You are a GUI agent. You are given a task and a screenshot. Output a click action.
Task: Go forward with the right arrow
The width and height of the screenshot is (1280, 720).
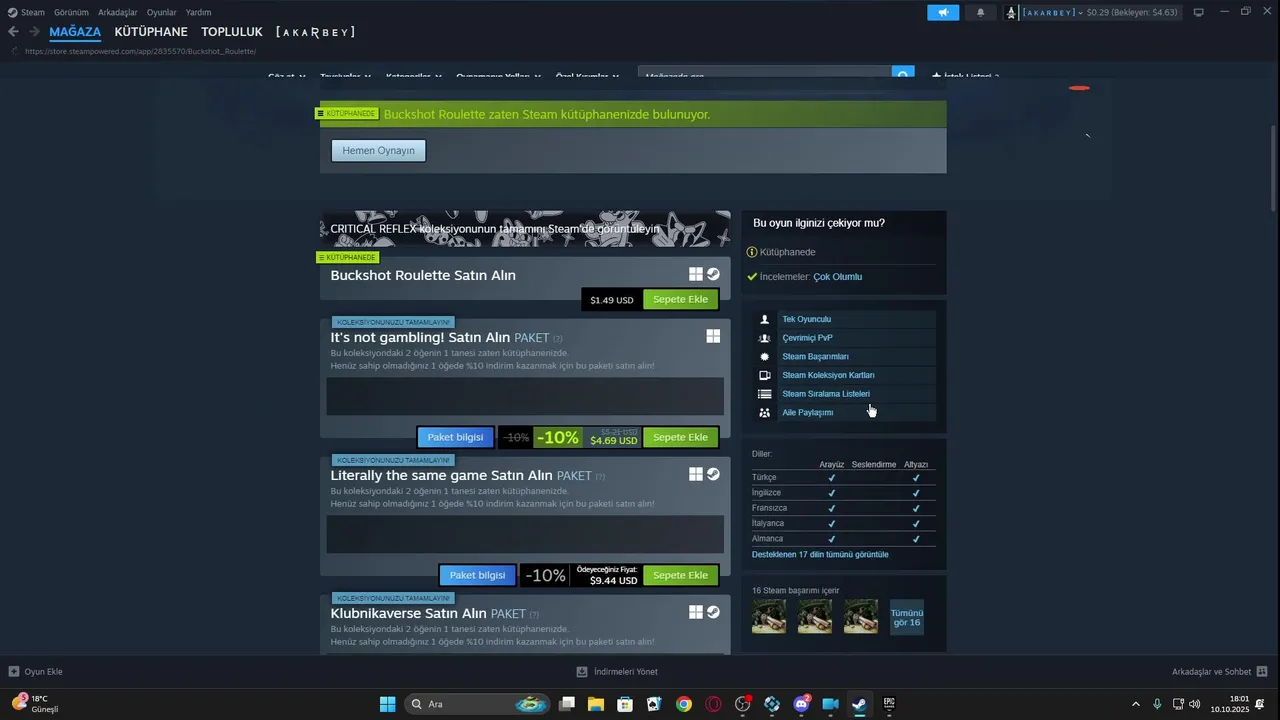click(35, 32)
